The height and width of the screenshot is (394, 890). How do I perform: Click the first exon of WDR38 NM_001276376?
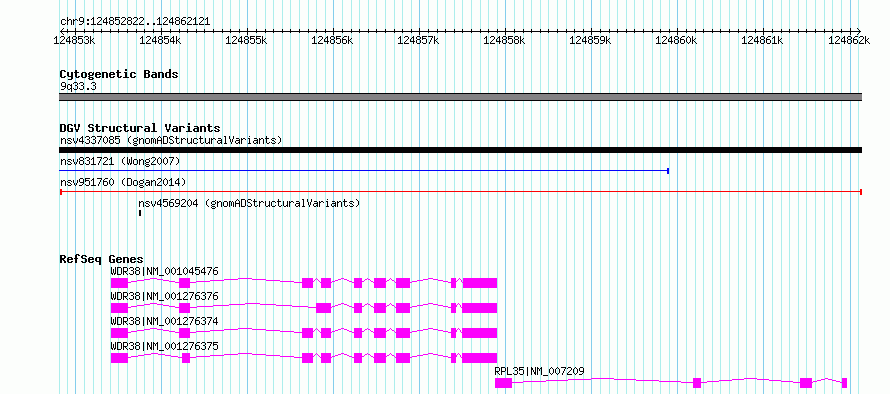tap(119, 308)
